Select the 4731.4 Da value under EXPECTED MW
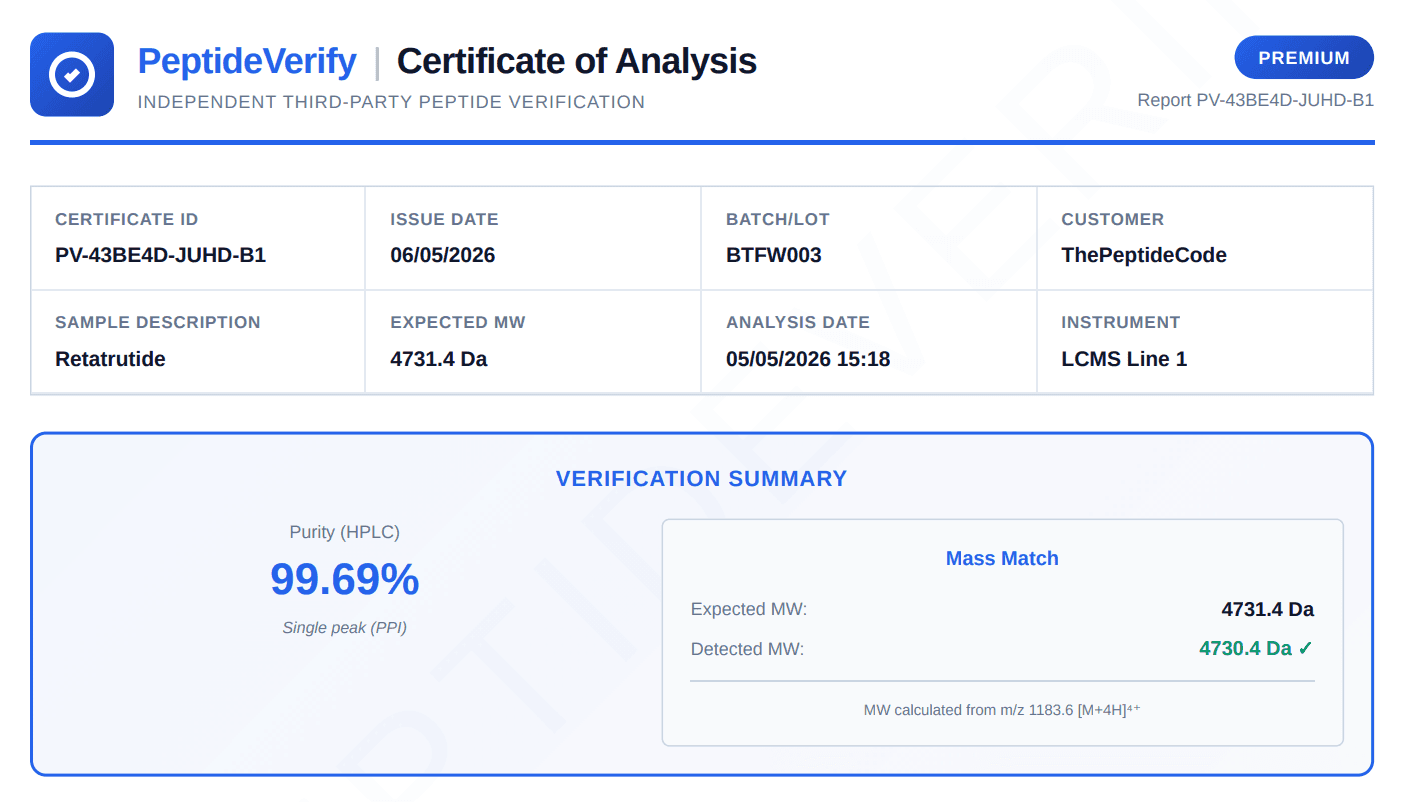The height and width of the screenshot is (802, 1407). coord(439,359)
